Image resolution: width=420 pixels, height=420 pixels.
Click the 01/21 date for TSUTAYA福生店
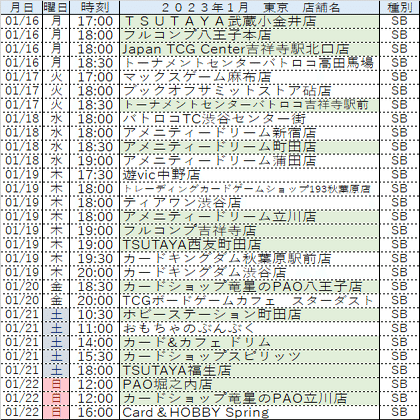22,371
